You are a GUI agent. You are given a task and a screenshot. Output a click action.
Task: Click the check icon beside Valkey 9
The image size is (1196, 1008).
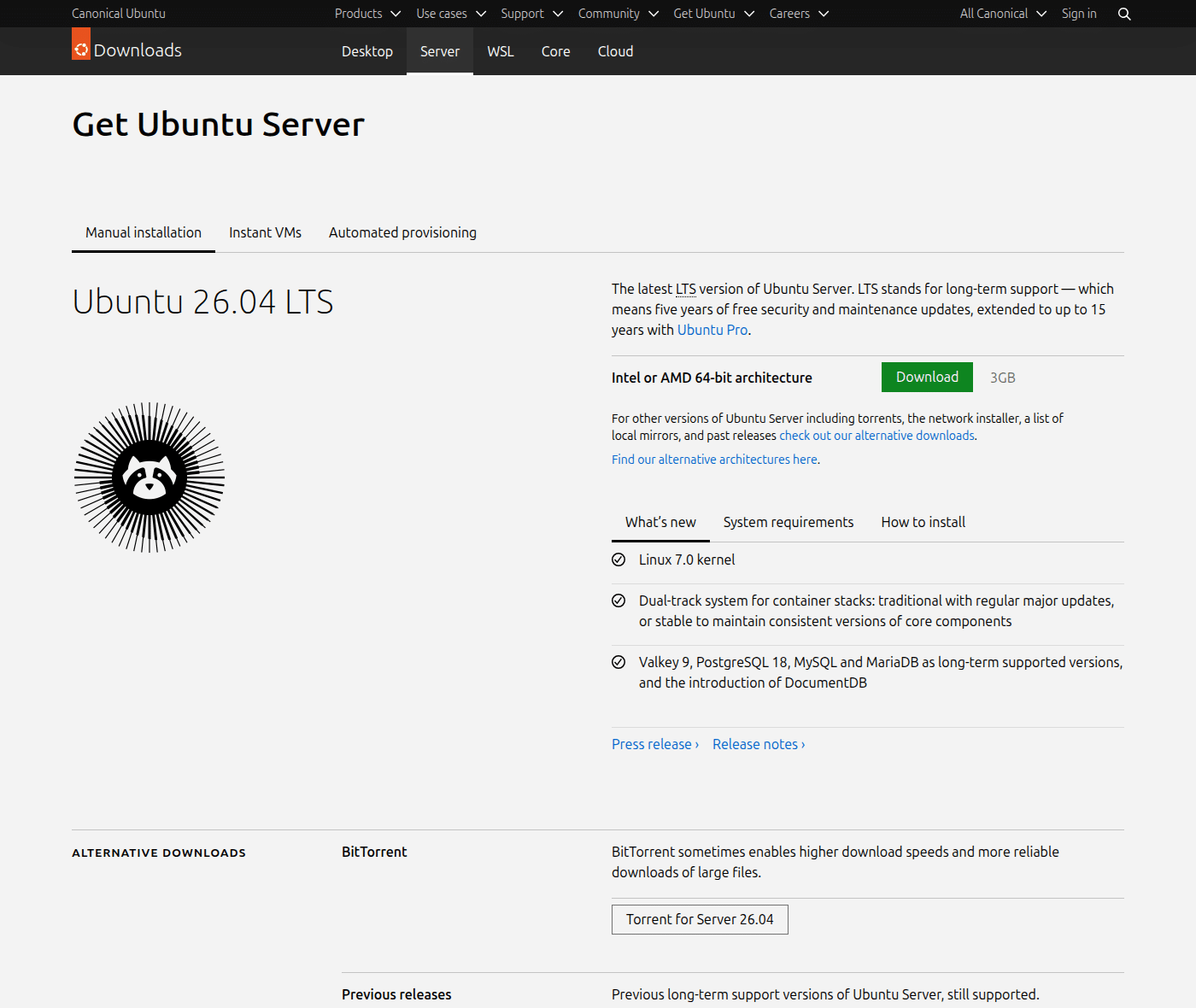(x=619, y=662)
